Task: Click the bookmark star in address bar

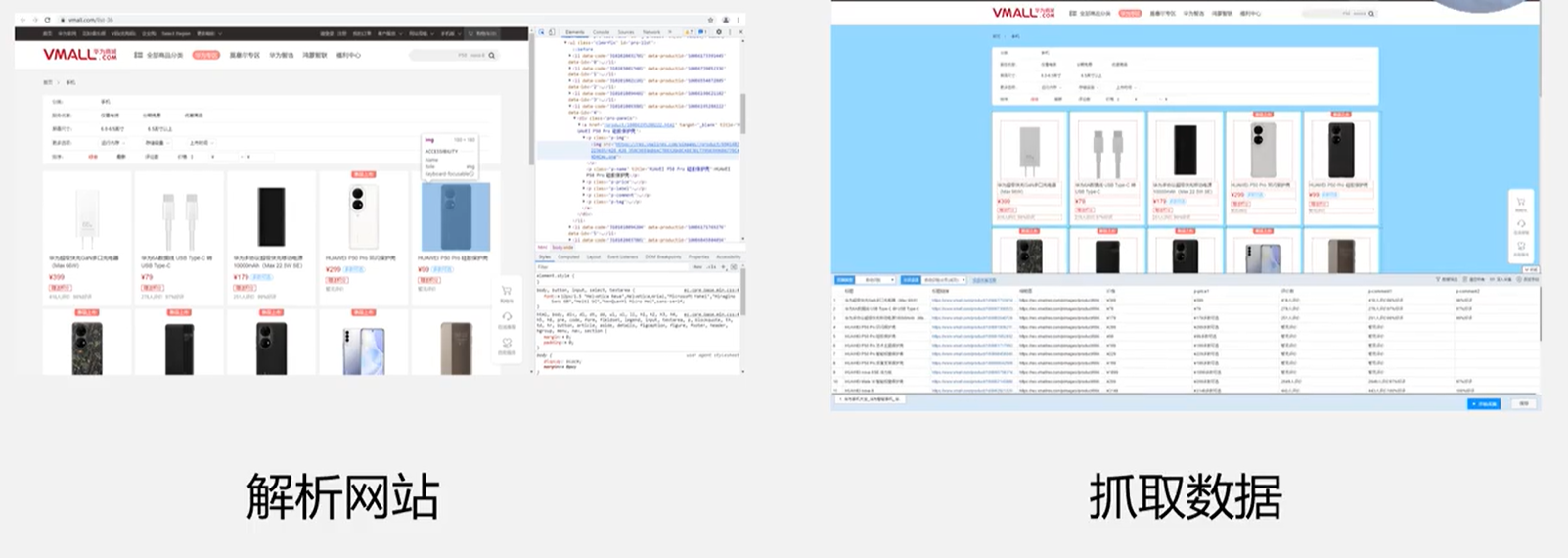Action: (x=710, y=20)
